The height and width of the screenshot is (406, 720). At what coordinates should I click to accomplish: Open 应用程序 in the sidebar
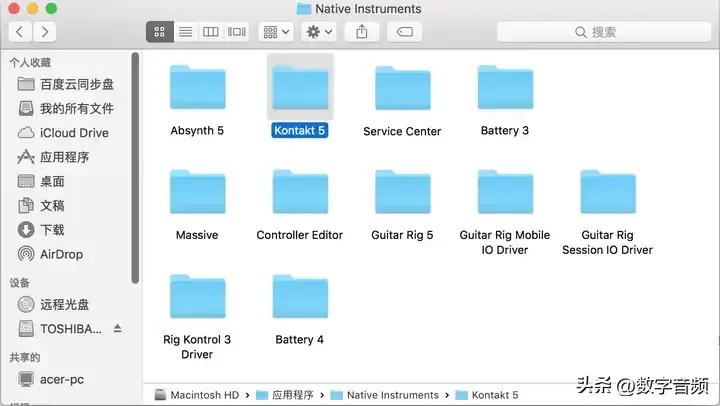tap(53, 157)
